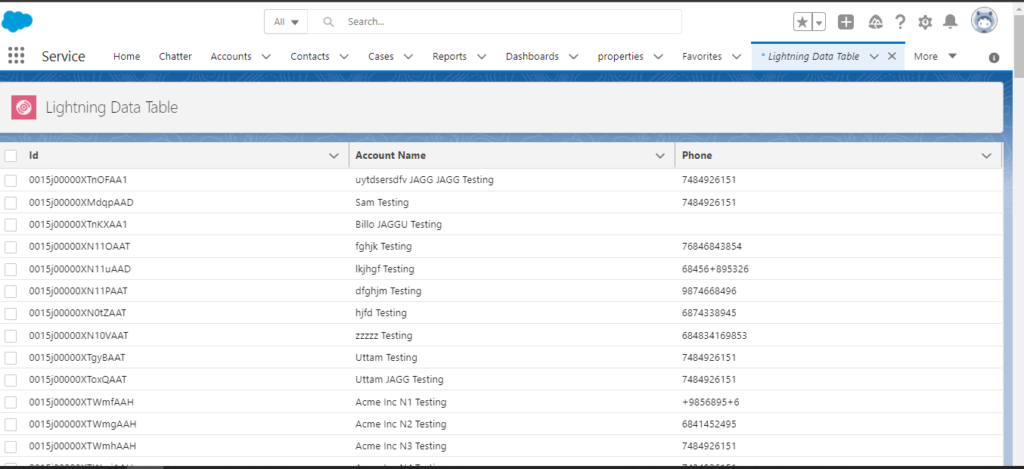
Task: Open the Id column actions chevron
Action: coord(334,155)
